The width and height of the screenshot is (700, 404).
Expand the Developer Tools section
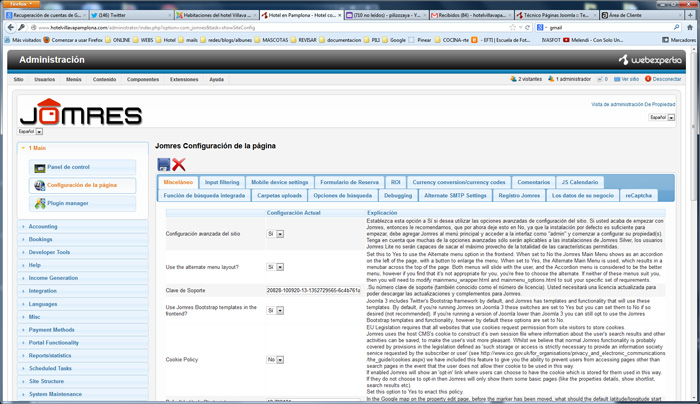point(83,252)
